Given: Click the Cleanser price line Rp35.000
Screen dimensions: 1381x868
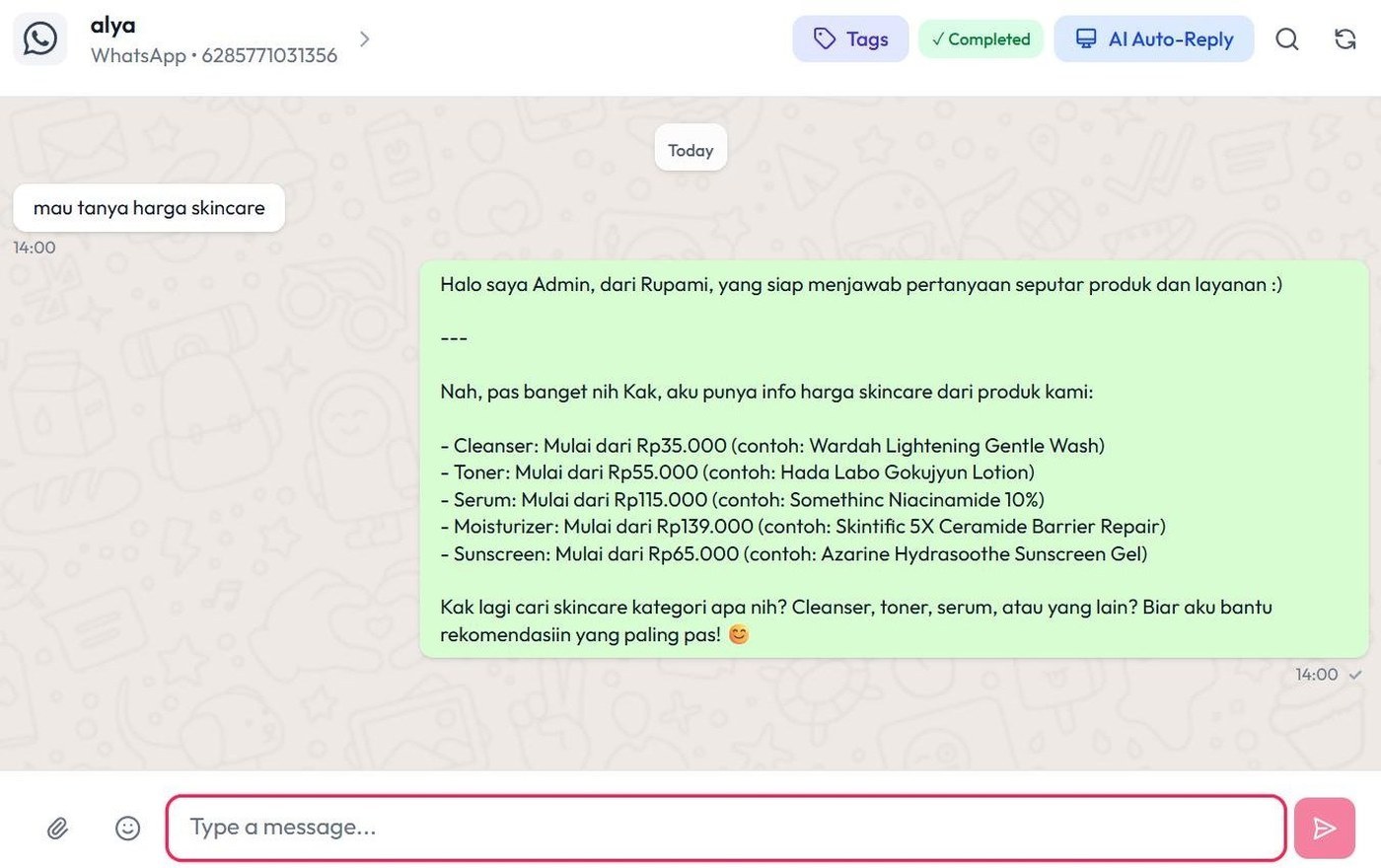Looking at the screenshot, I should [x=772, y=446].
